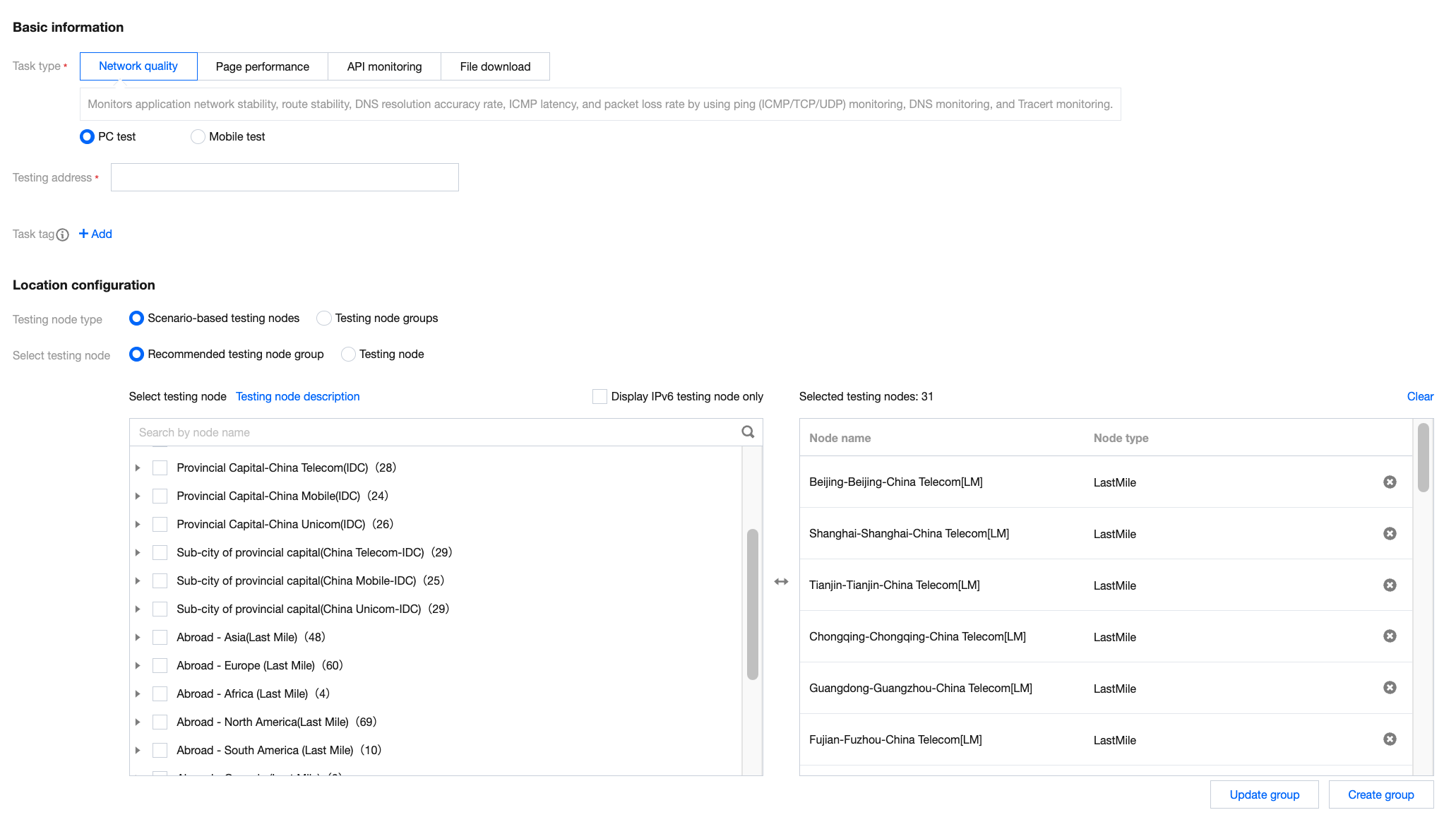Enable Display IPv6 testing node only

pos(599,396)
